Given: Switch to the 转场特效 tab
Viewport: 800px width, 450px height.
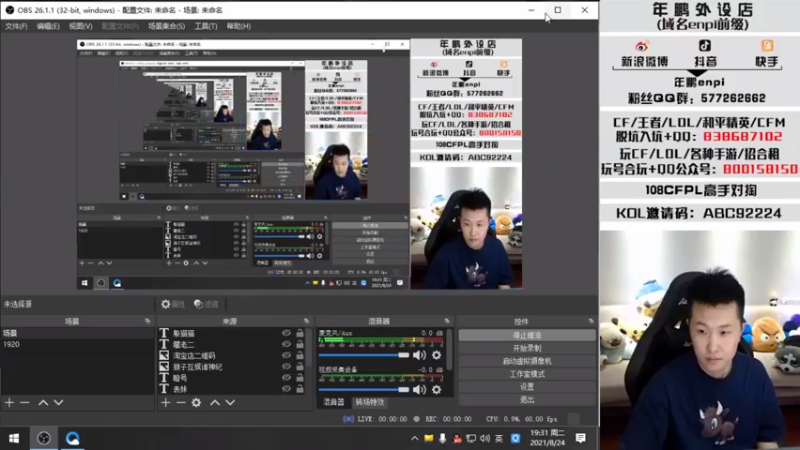Looking at the screenshot, I should click(370, 402).
